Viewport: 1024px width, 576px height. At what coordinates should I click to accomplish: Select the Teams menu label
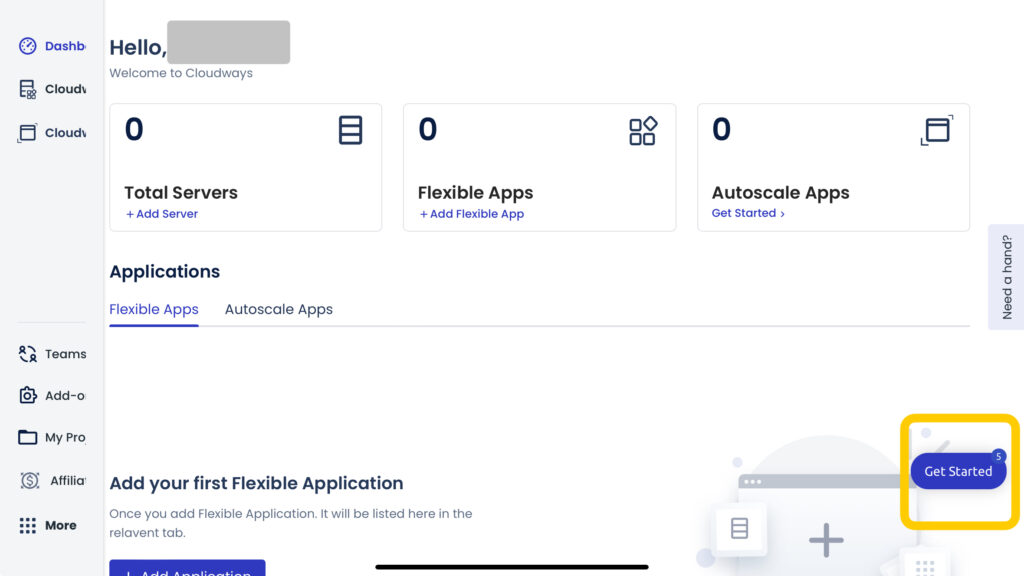[x=65, y=354]
